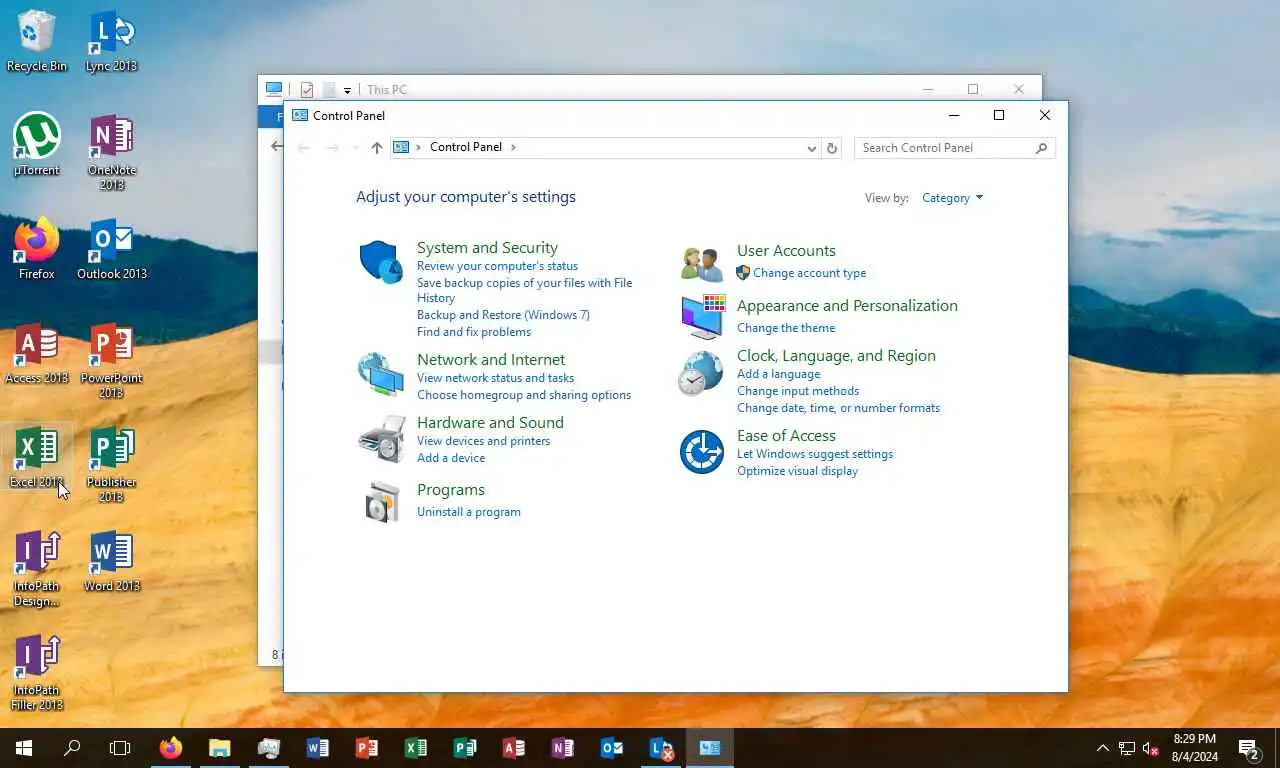1280x768 pixels.
Task: Click Uninstall a program
Action: tap(469, 512)
